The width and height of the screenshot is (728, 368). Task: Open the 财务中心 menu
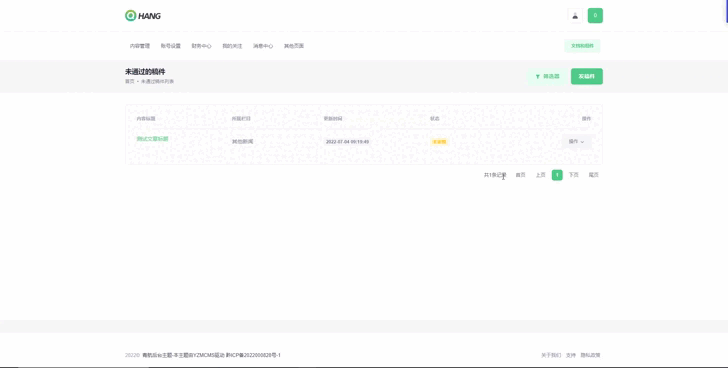tap(202, 46)
